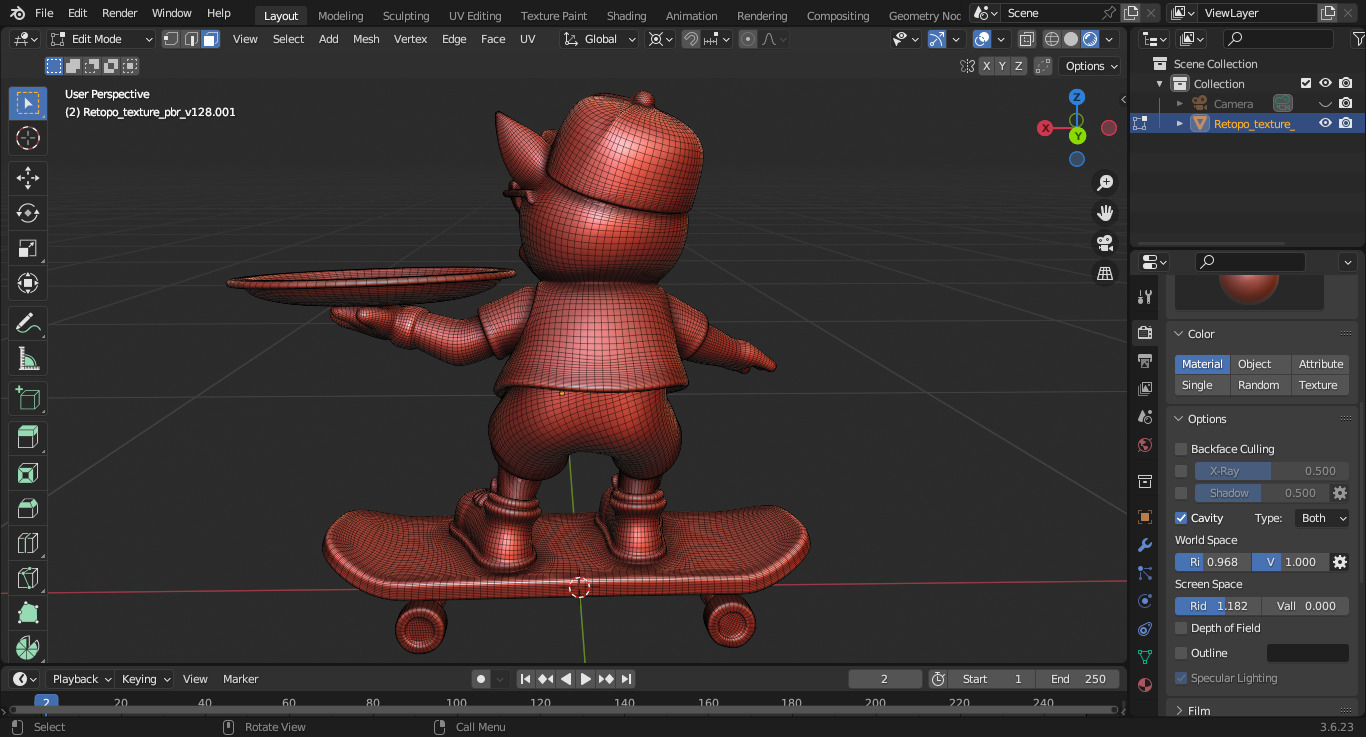Open the Modifiers properties tab wrench
Image resolution: width=1366 pixels, height=737 pixels.
click(x=1145, y=545)
